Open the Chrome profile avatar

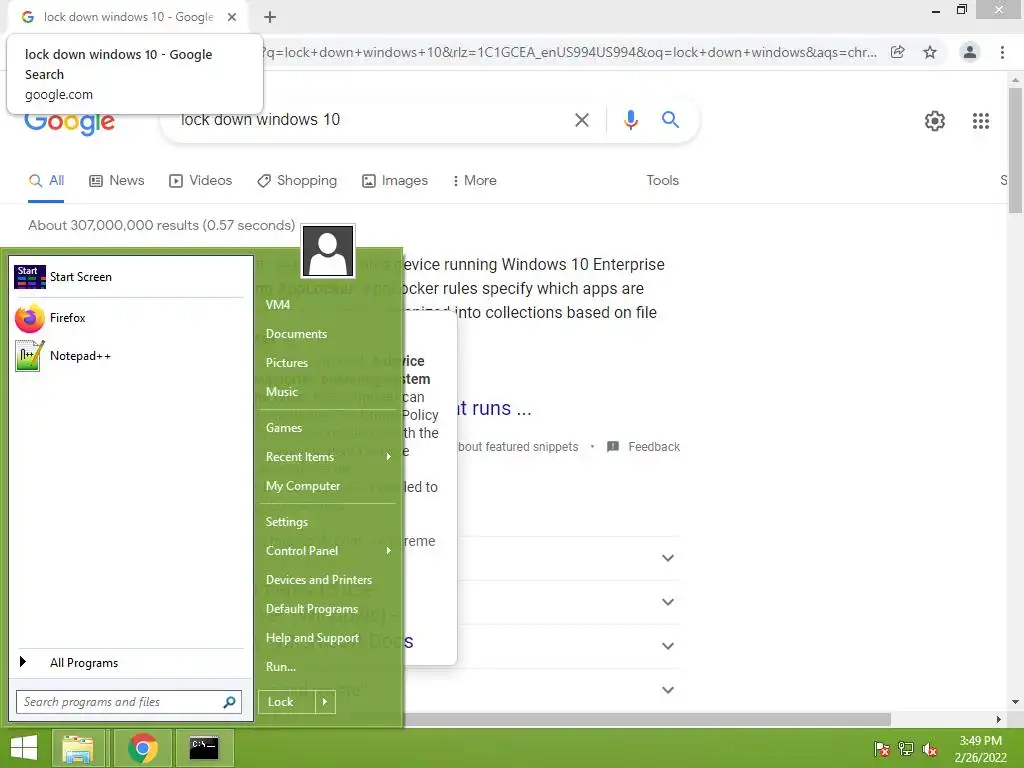(x=970, y=52)
